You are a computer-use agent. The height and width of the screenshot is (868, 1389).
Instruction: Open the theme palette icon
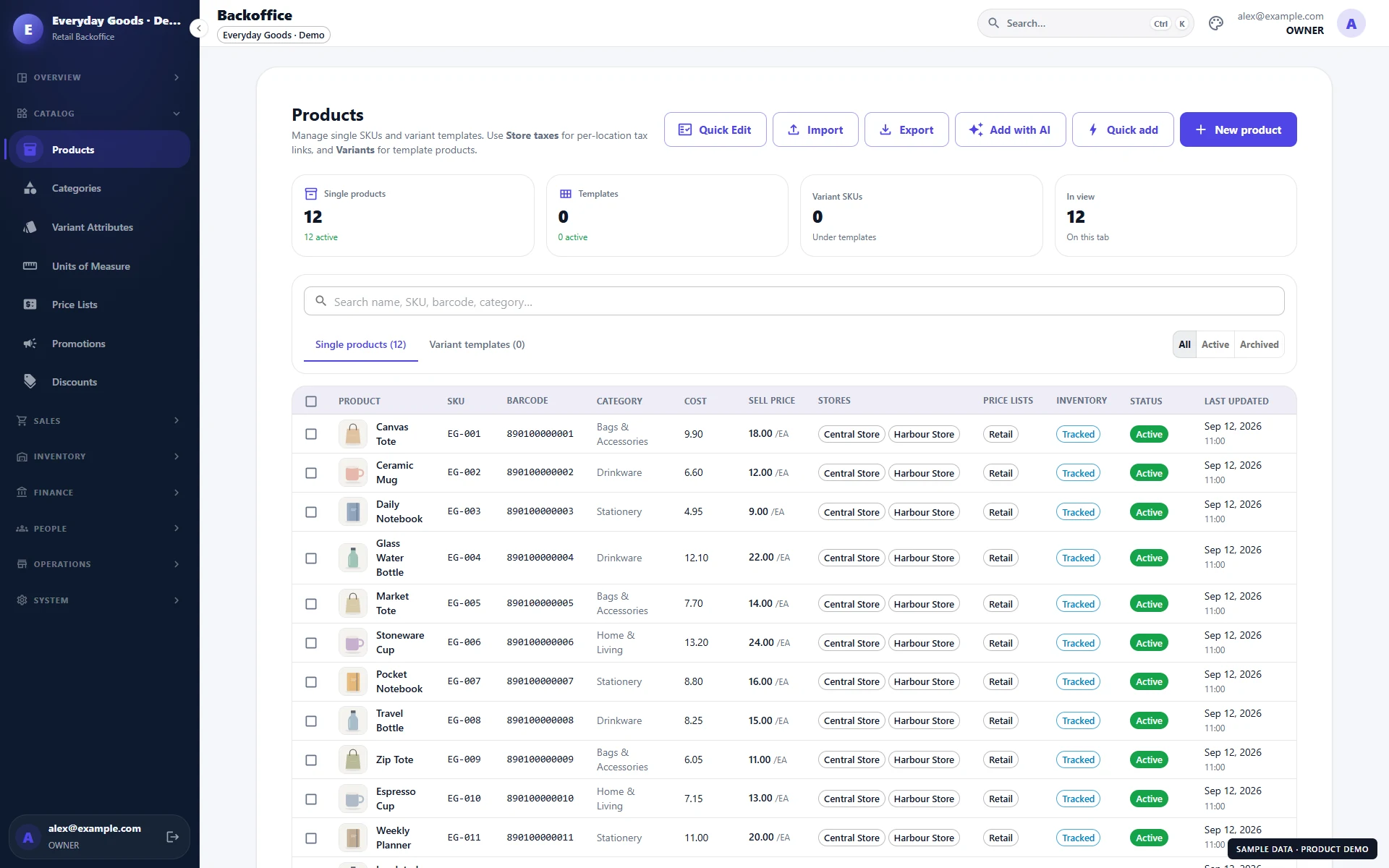(x=1215, y=23)
